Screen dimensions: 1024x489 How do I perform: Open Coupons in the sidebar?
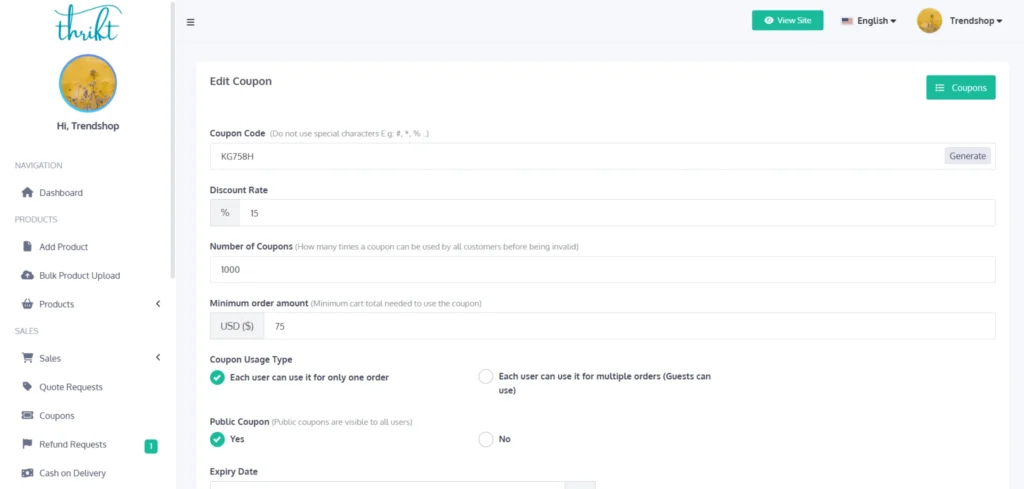[x=57, y=416]
